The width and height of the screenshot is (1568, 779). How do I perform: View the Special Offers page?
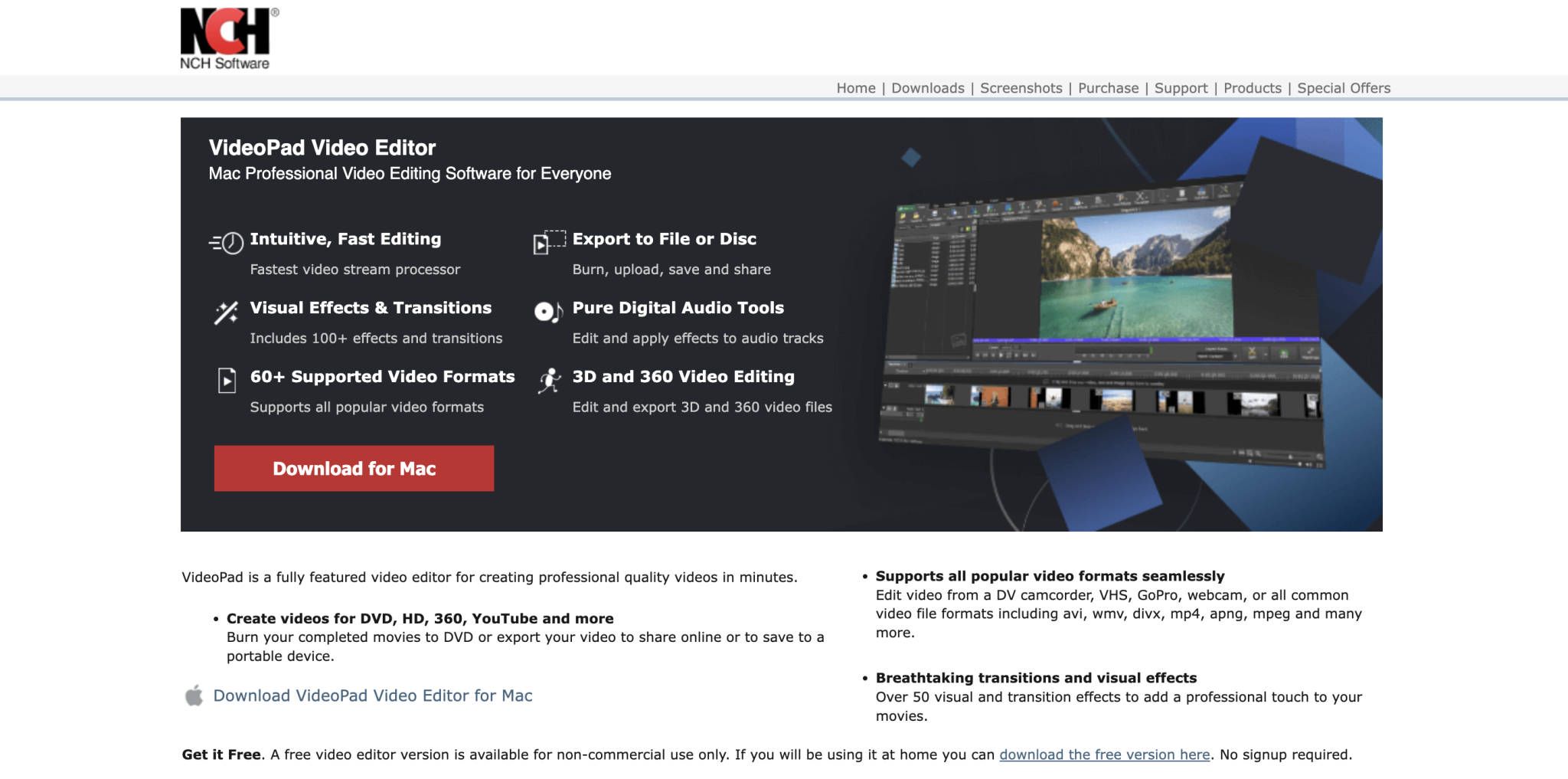pyautogui.click(x=1343, y=88)
